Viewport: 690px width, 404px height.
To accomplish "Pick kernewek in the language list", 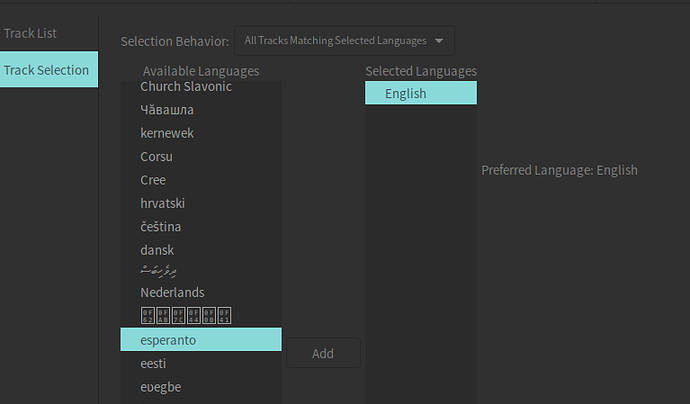I will point(167,133).
